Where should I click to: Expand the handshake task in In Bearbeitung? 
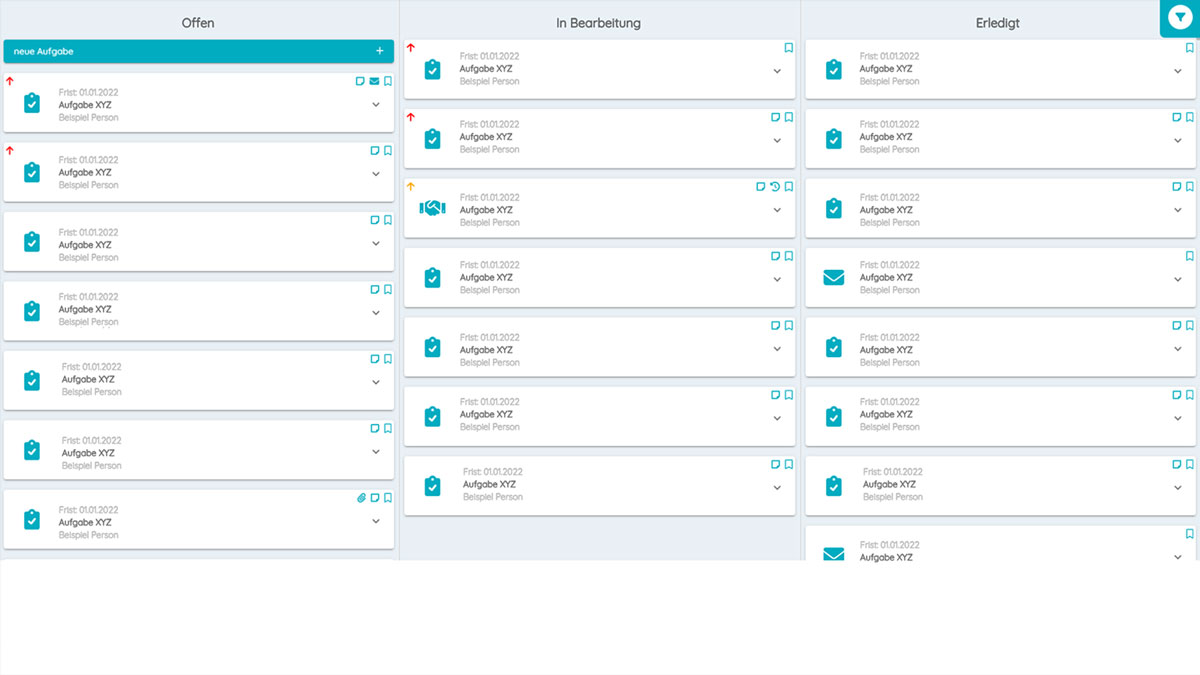pyautogui.click(x=777, y=210)
